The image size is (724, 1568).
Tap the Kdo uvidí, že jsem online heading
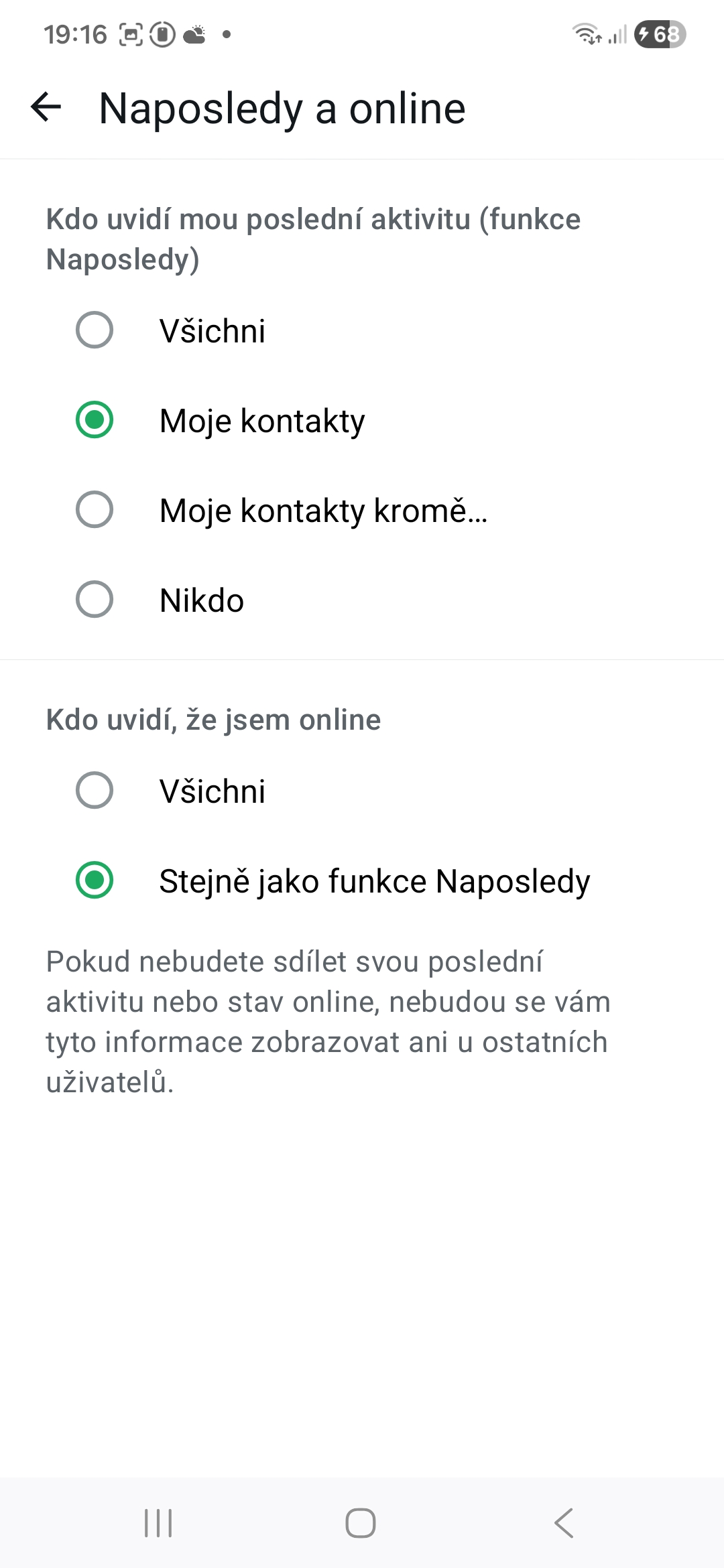tap(213, 720)
